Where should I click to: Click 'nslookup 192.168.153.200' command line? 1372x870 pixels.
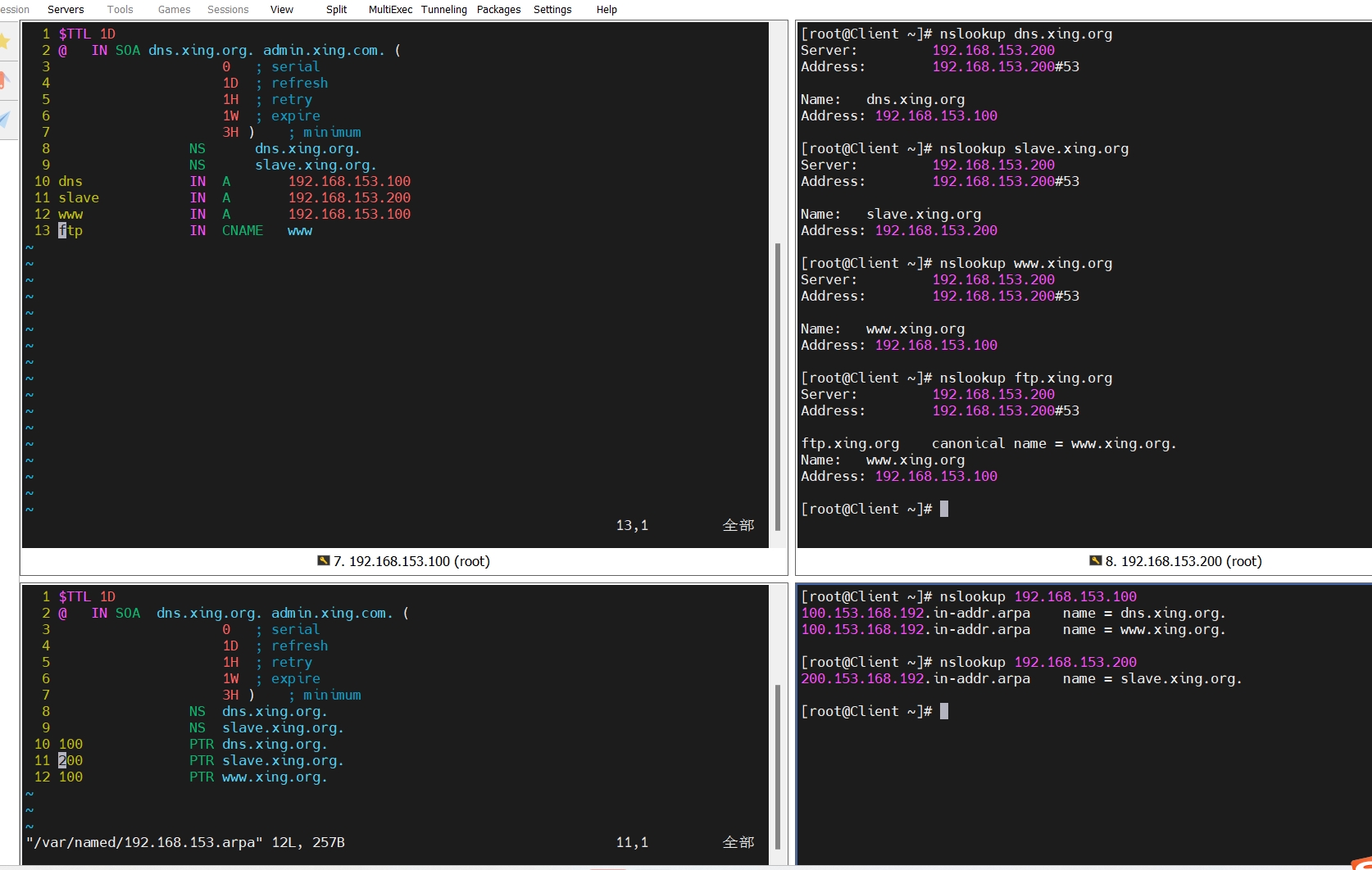click(969, 662)
